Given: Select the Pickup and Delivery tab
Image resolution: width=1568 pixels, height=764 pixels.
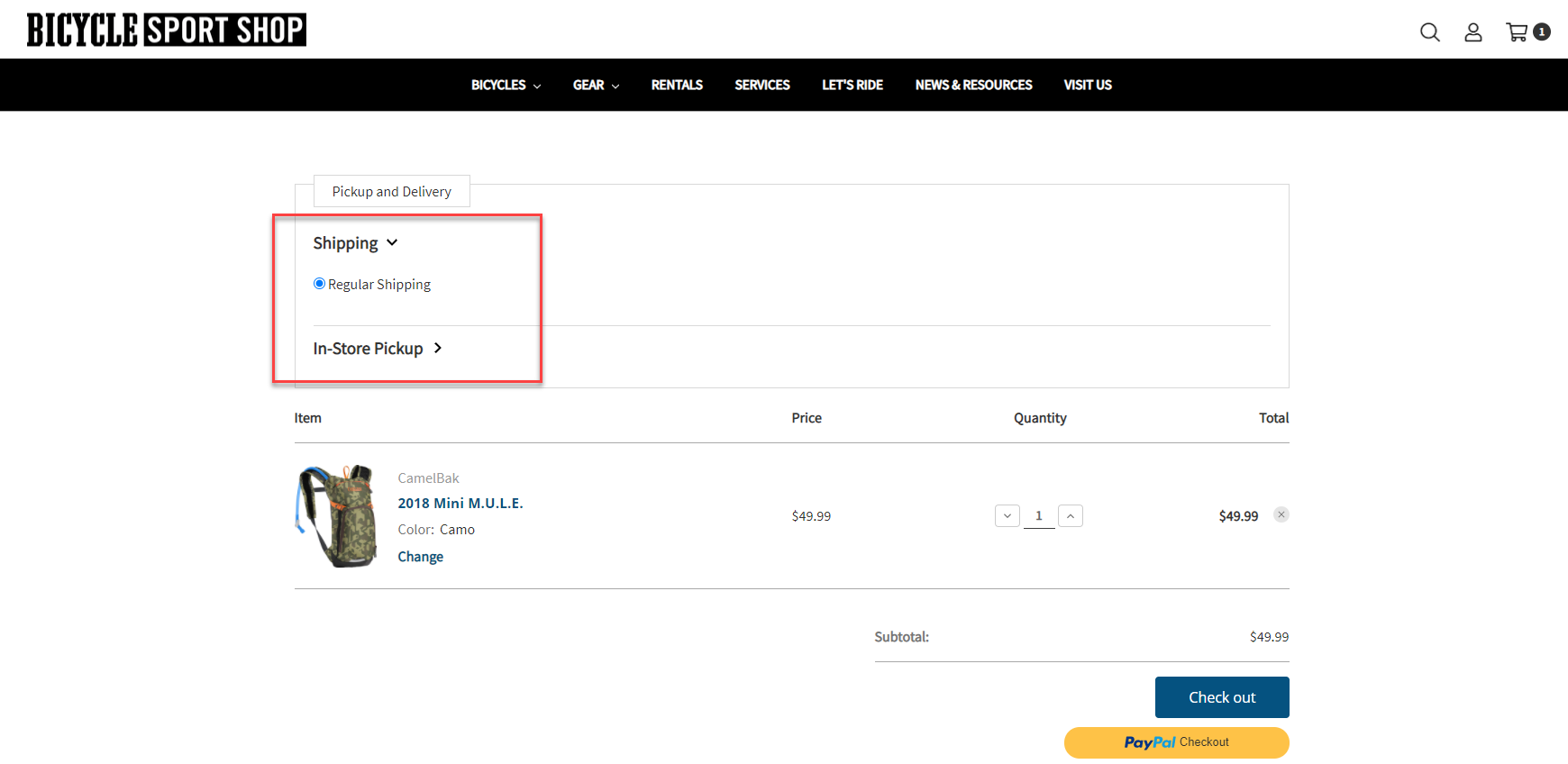Looking at the screenshot, I should (x=392, y=191).
